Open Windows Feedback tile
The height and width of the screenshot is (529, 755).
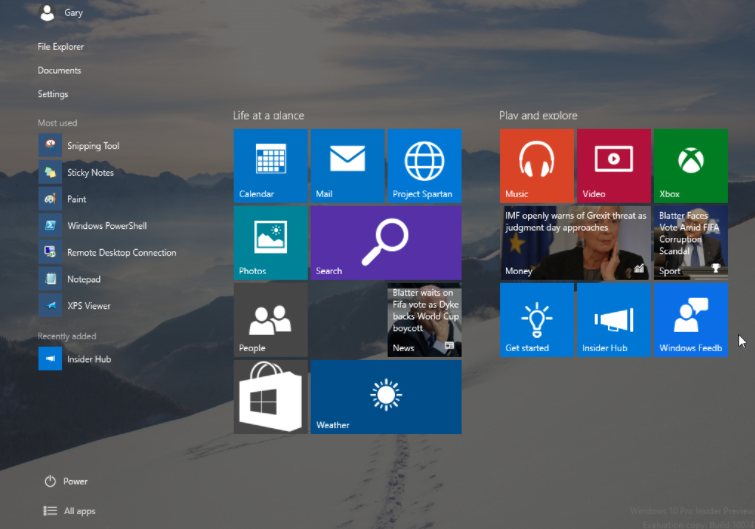point(690,320)
